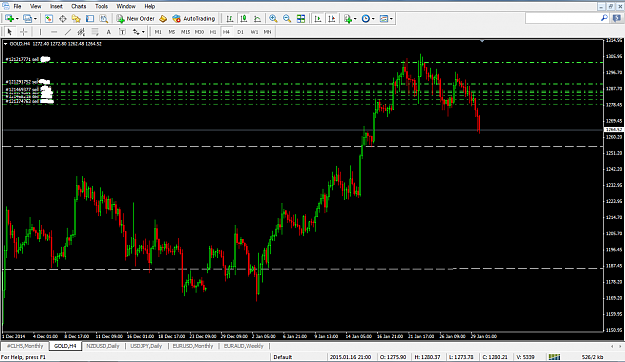The height and width of the screenshot is (362, 625).
Task: Select the Text 'A' tool
Action: 108,32
